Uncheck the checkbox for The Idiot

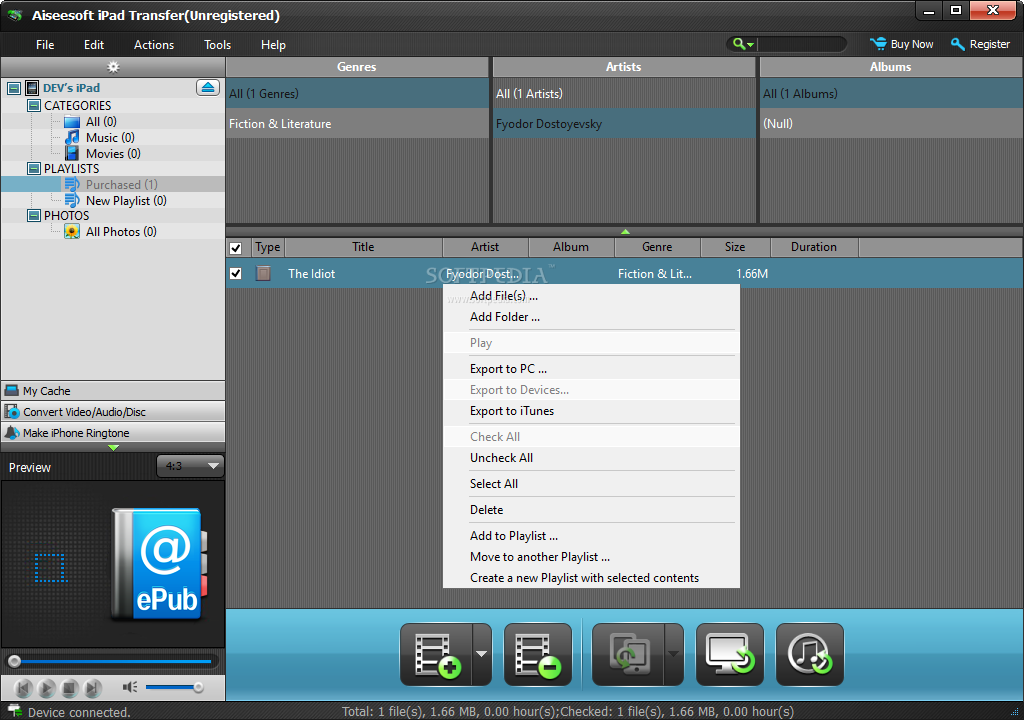click(236, 273)
